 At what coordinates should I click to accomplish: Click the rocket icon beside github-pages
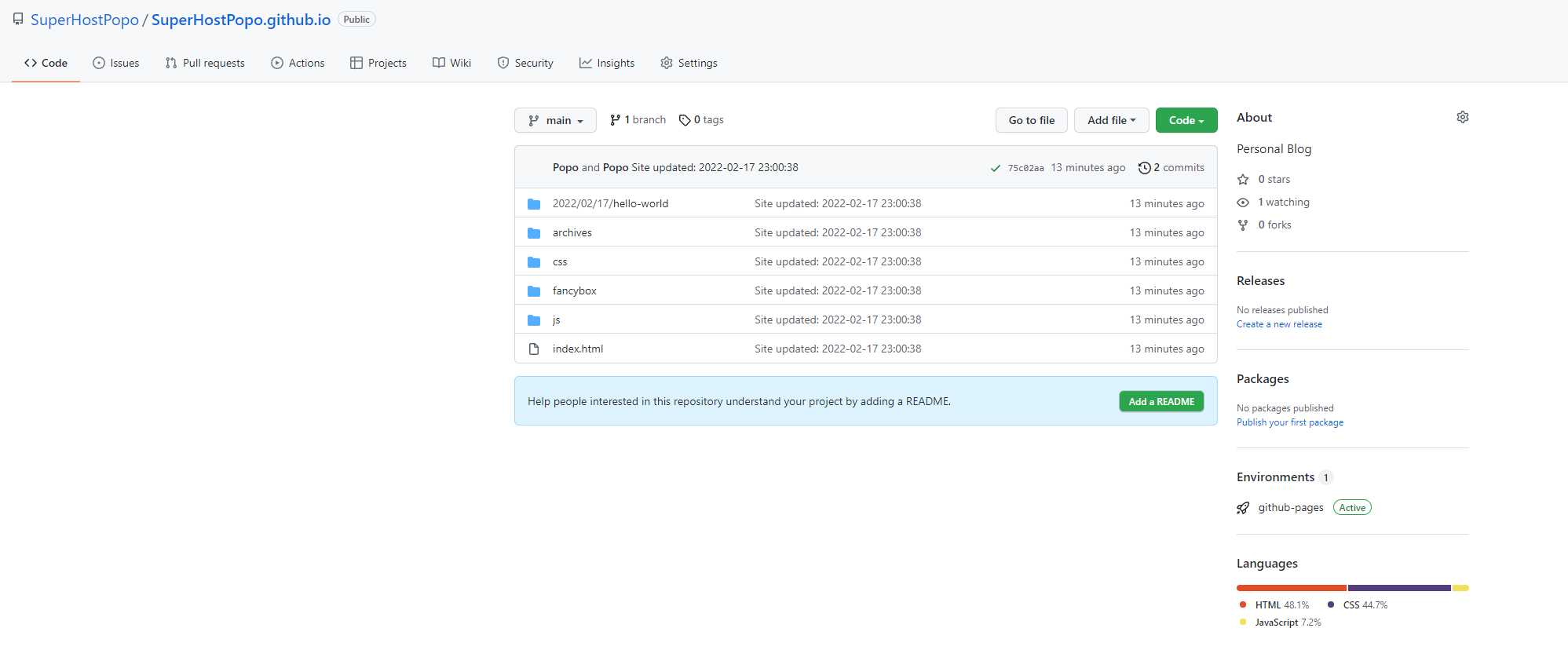(x=1243, y=508)
